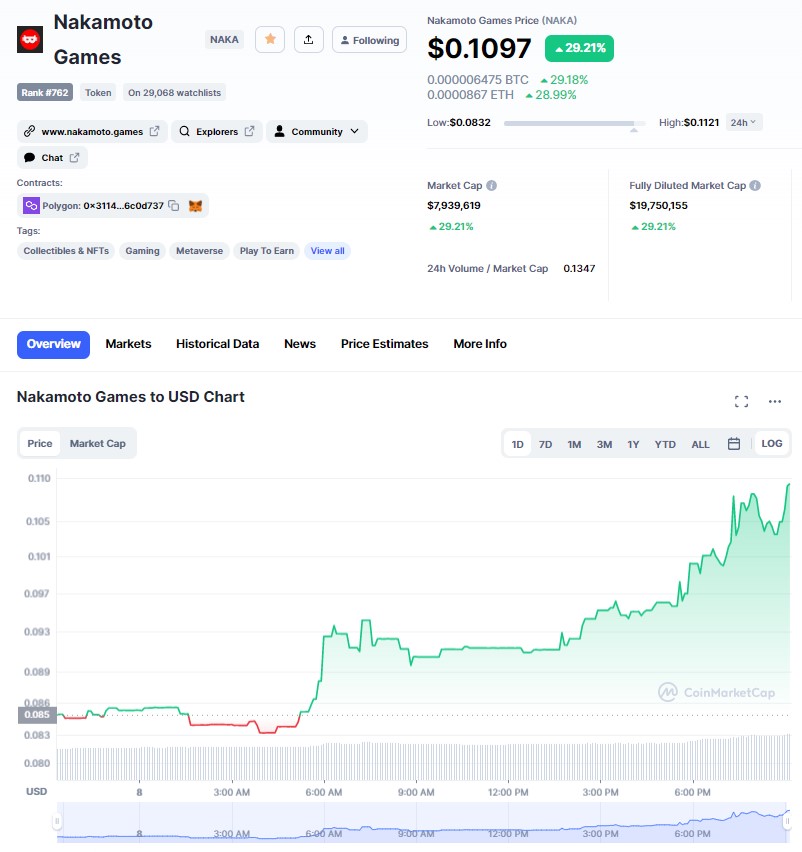Open the Overview tab
Viewport: 802px width, 852px height.
(53, 344)
